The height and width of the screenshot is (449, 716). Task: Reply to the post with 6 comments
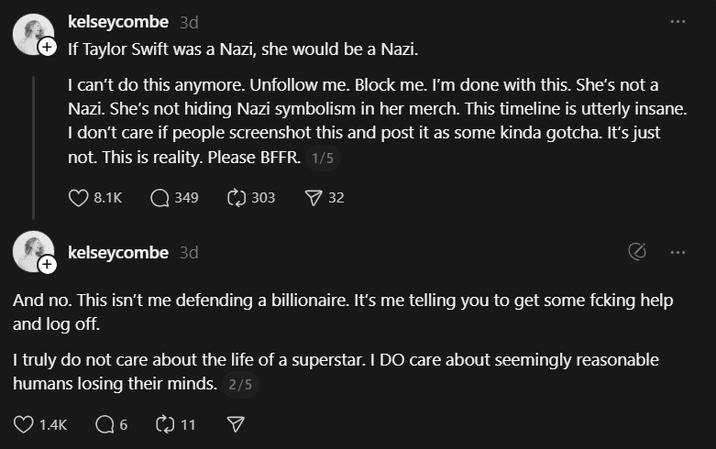pyautogui.click(x=104, y=425)
